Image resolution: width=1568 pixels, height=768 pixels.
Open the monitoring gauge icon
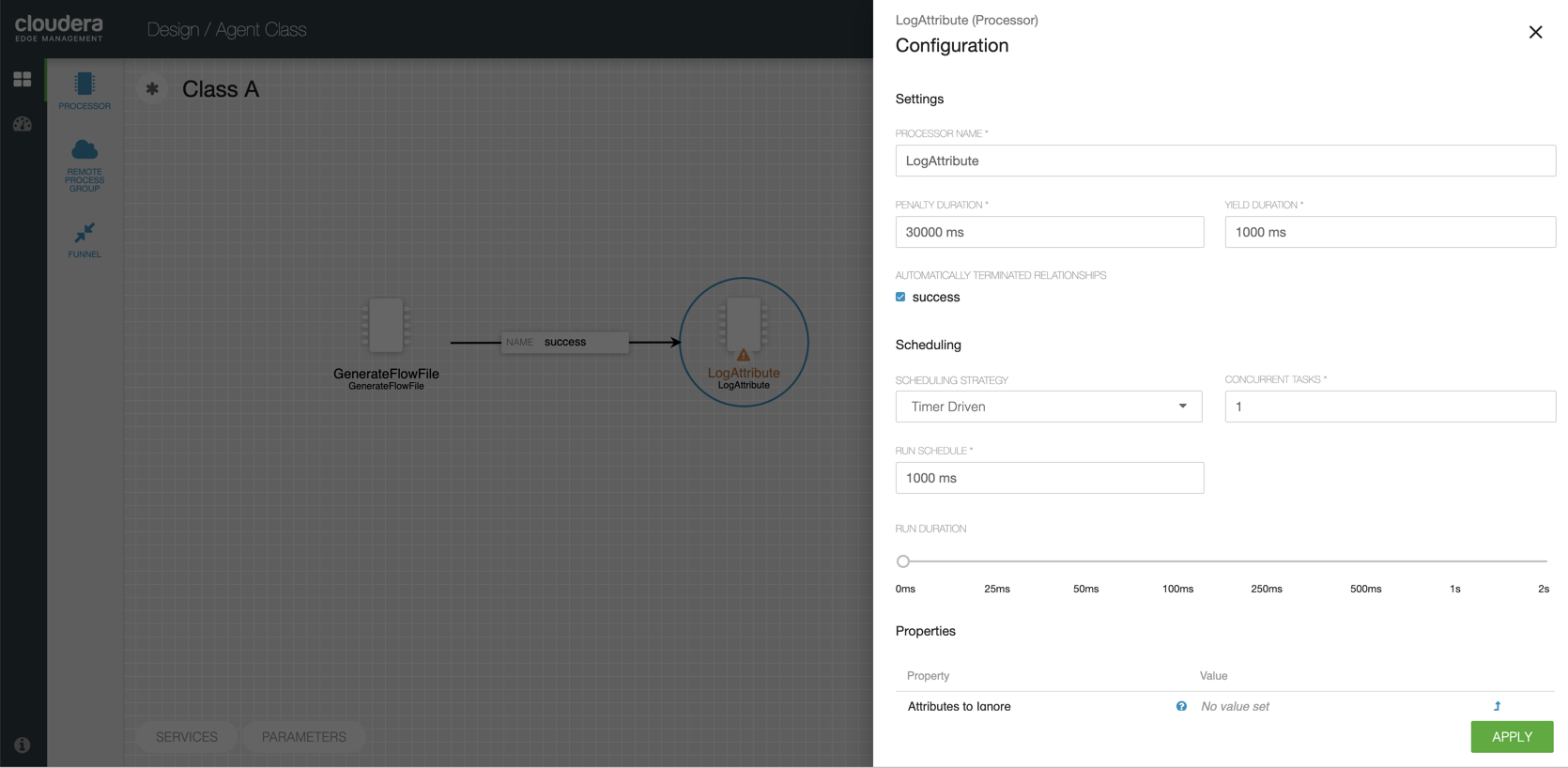pos(23,124)
